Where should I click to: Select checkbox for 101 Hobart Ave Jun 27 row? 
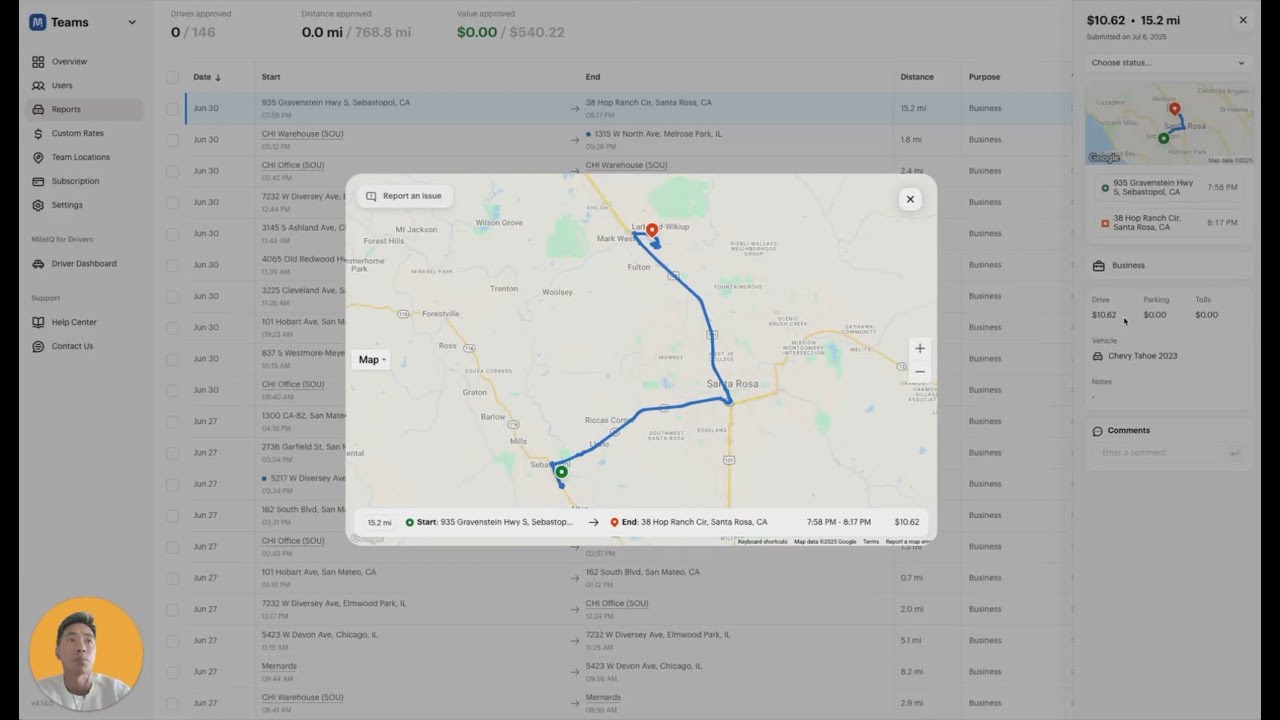[173, 578]
